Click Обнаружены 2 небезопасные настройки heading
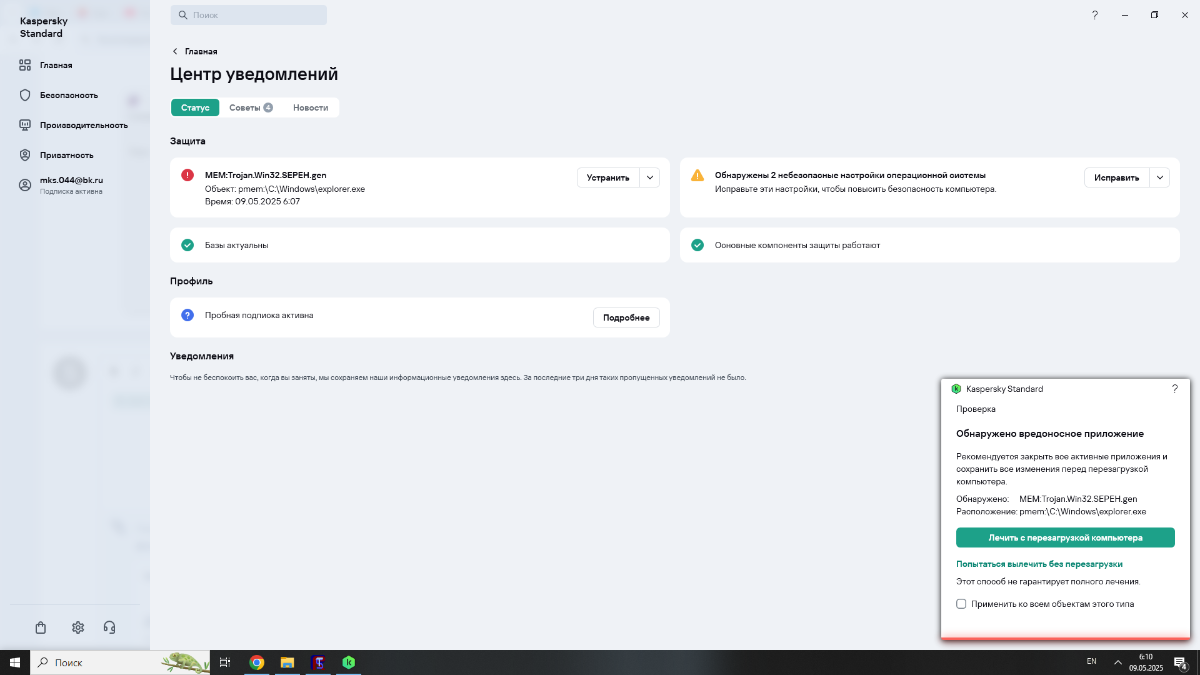Screen dimensions: 1200x675 850,175
